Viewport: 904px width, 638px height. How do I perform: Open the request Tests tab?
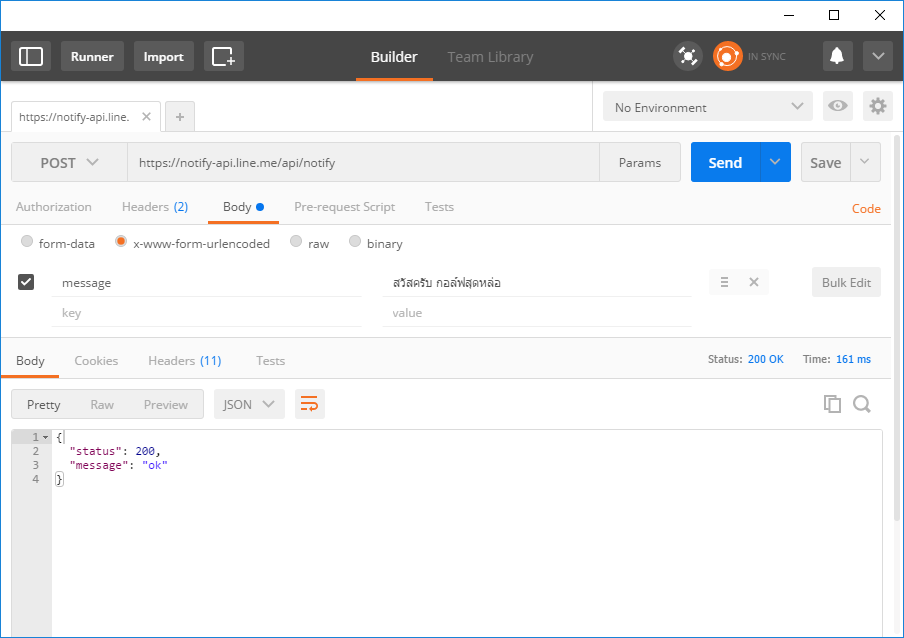point(439,207)
